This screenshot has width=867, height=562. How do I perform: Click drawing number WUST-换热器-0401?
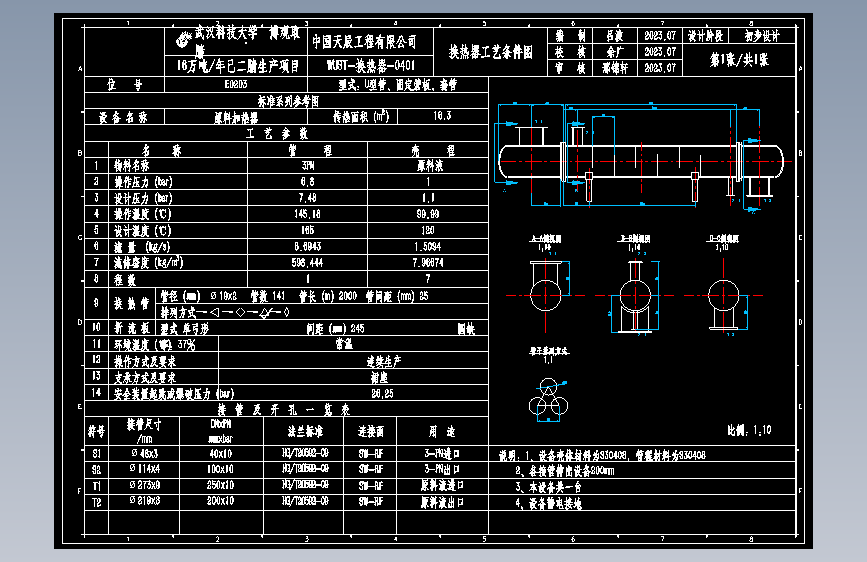370,65
